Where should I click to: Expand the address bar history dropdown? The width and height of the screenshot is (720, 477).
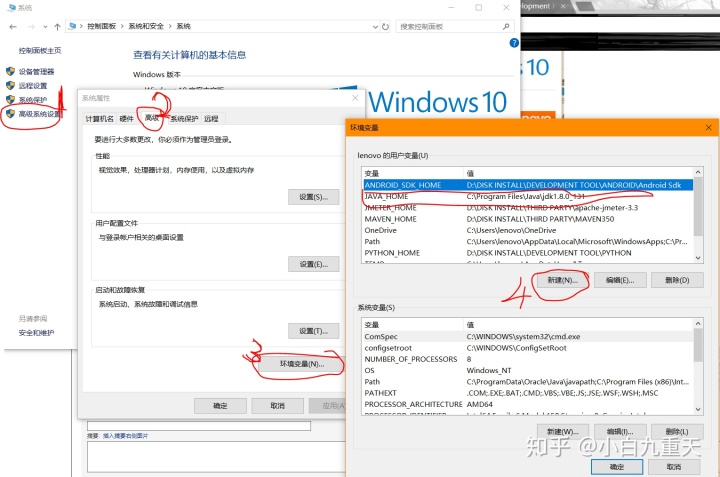click(x=375, y=27)
